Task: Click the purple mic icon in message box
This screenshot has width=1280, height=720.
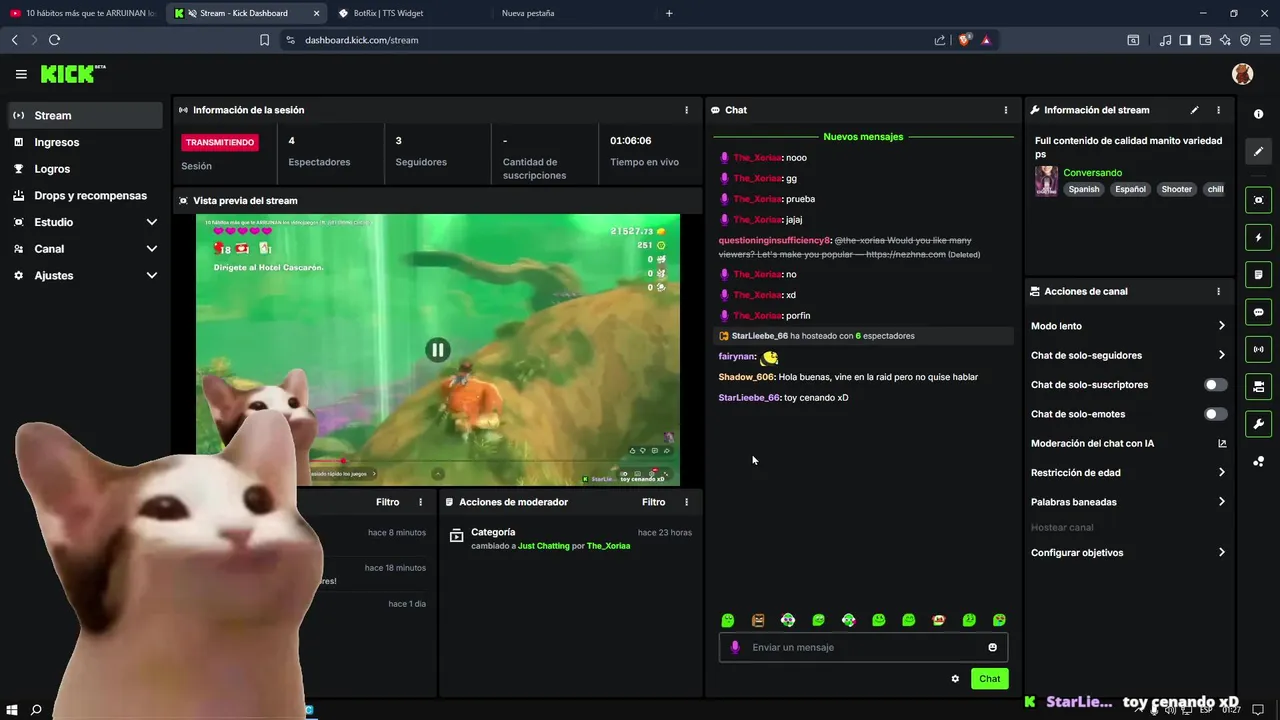Action: click(735, 647)
